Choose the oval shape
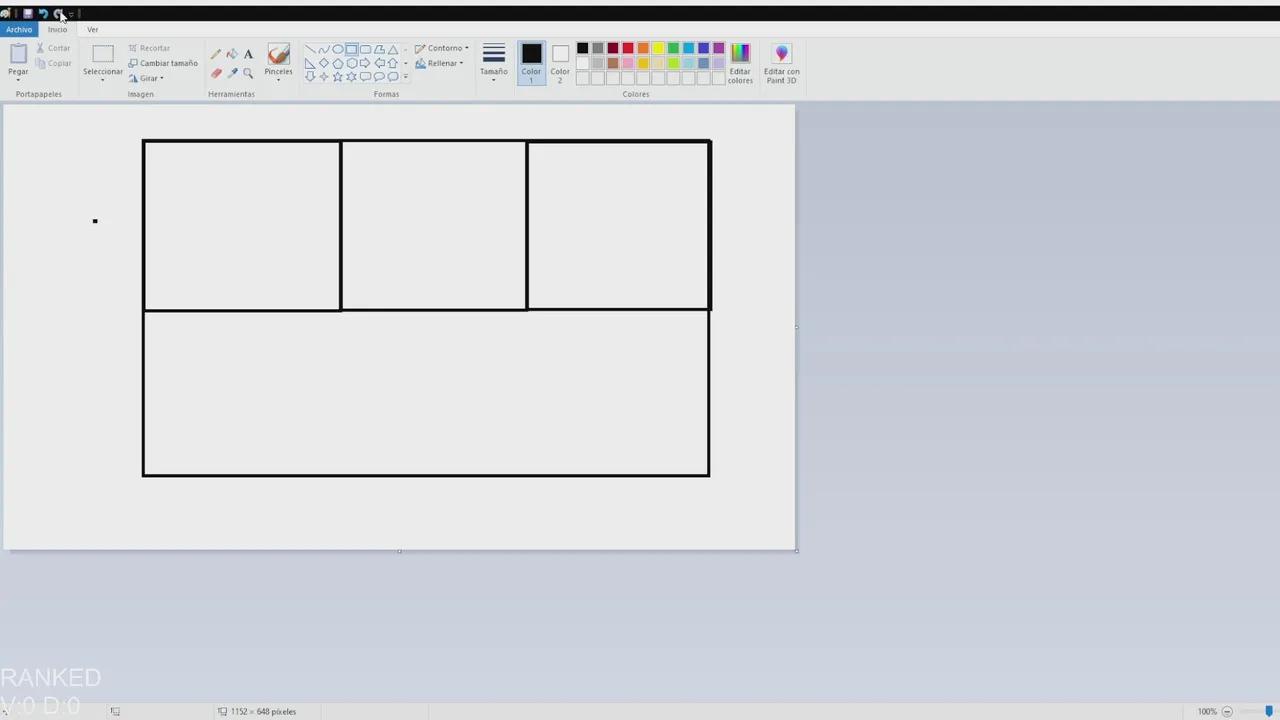Image resolution: width=1280 pixels, height=720 pixels. (338, 48)
